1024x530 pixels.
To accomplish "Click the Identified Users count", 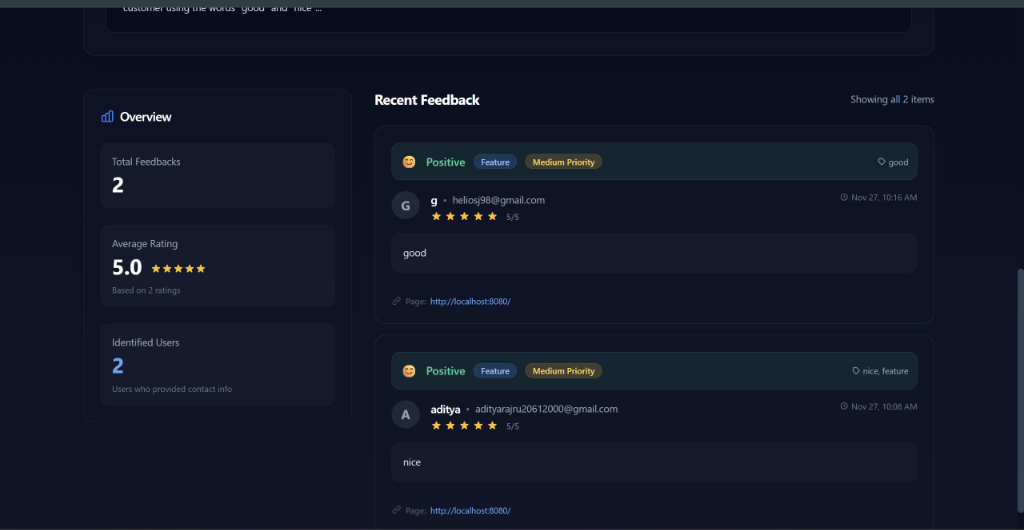I will tap(118, 366).
